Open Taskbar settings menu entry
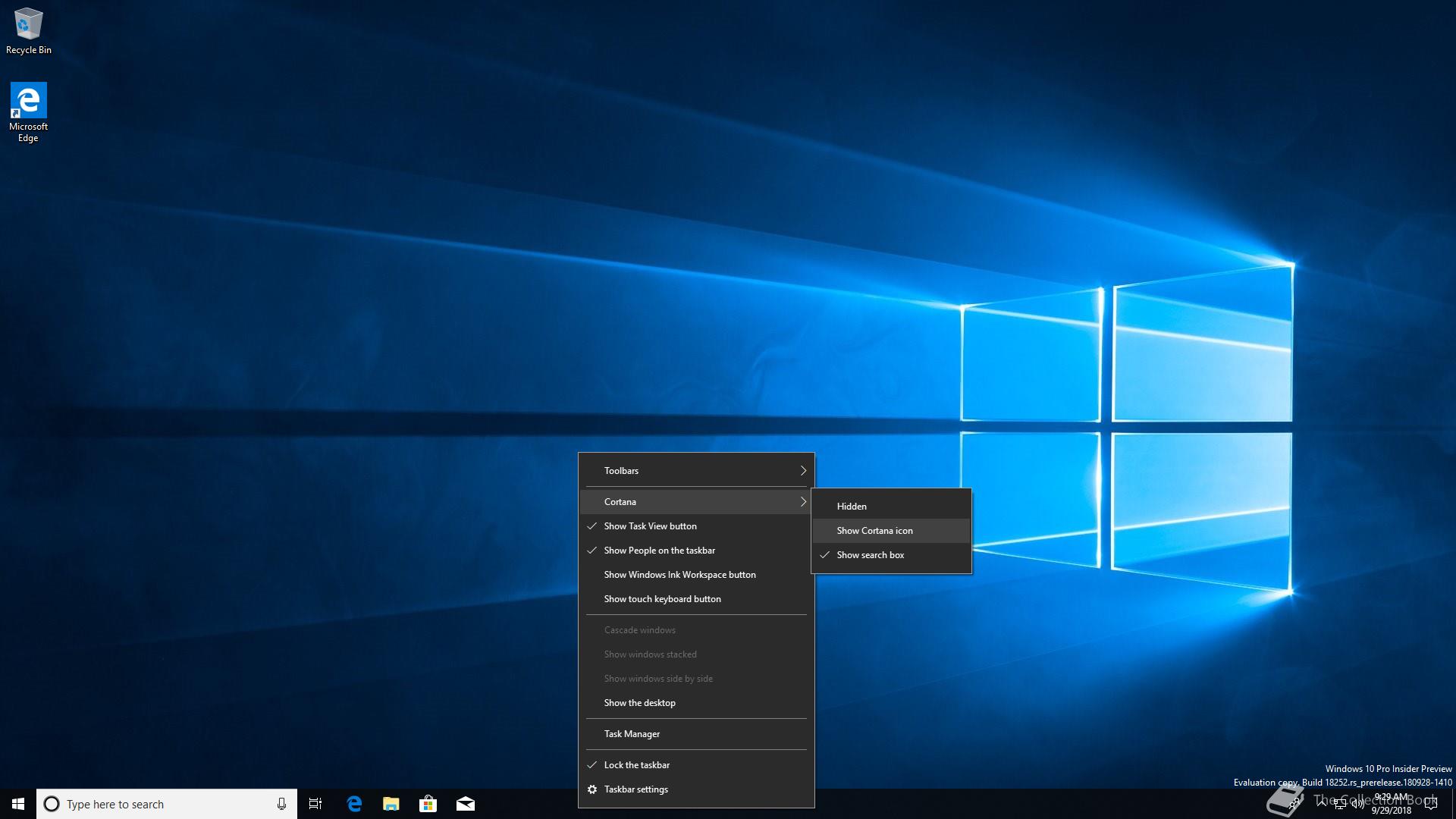The image size is (1456, 819). (696, 789)
